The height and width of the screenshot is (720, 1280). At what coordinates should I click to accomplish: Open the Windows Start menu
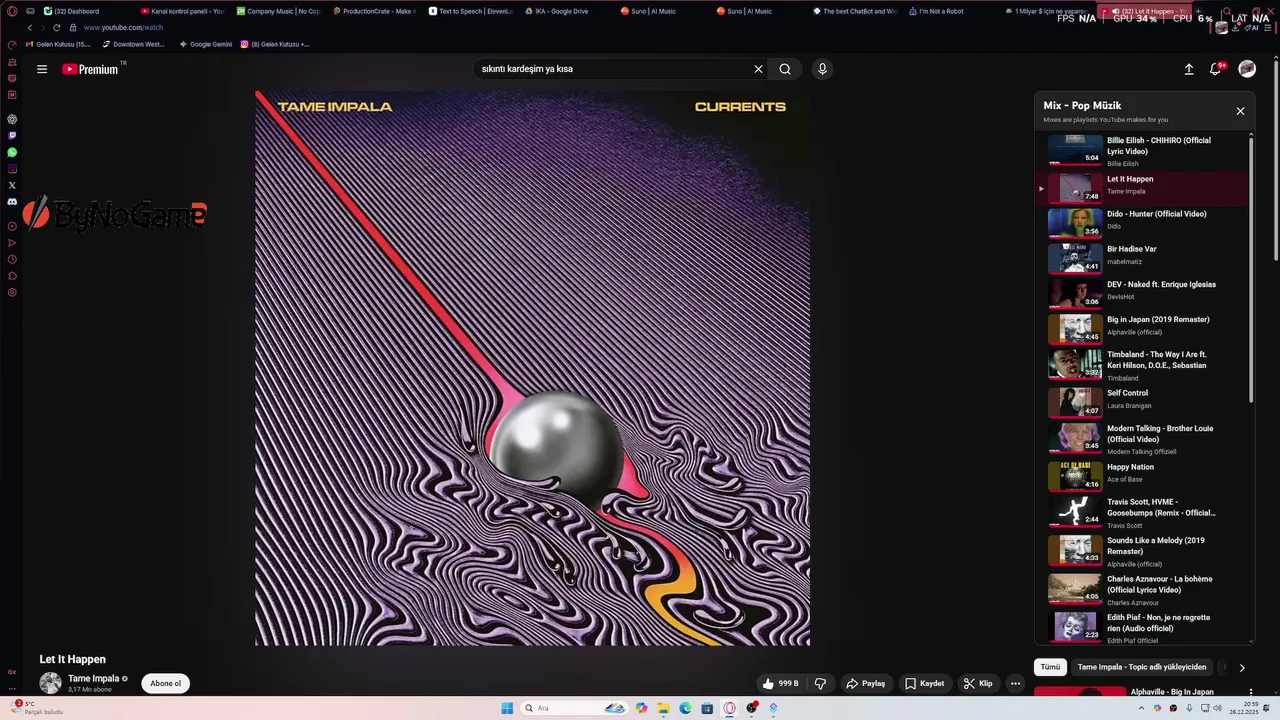click(x=507, y=708)
